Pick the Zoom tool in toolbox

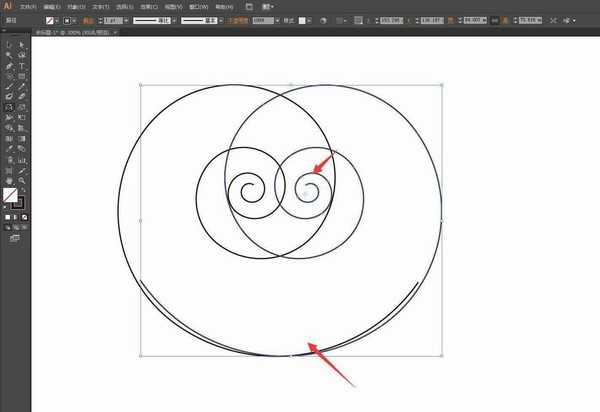point(21,181)
